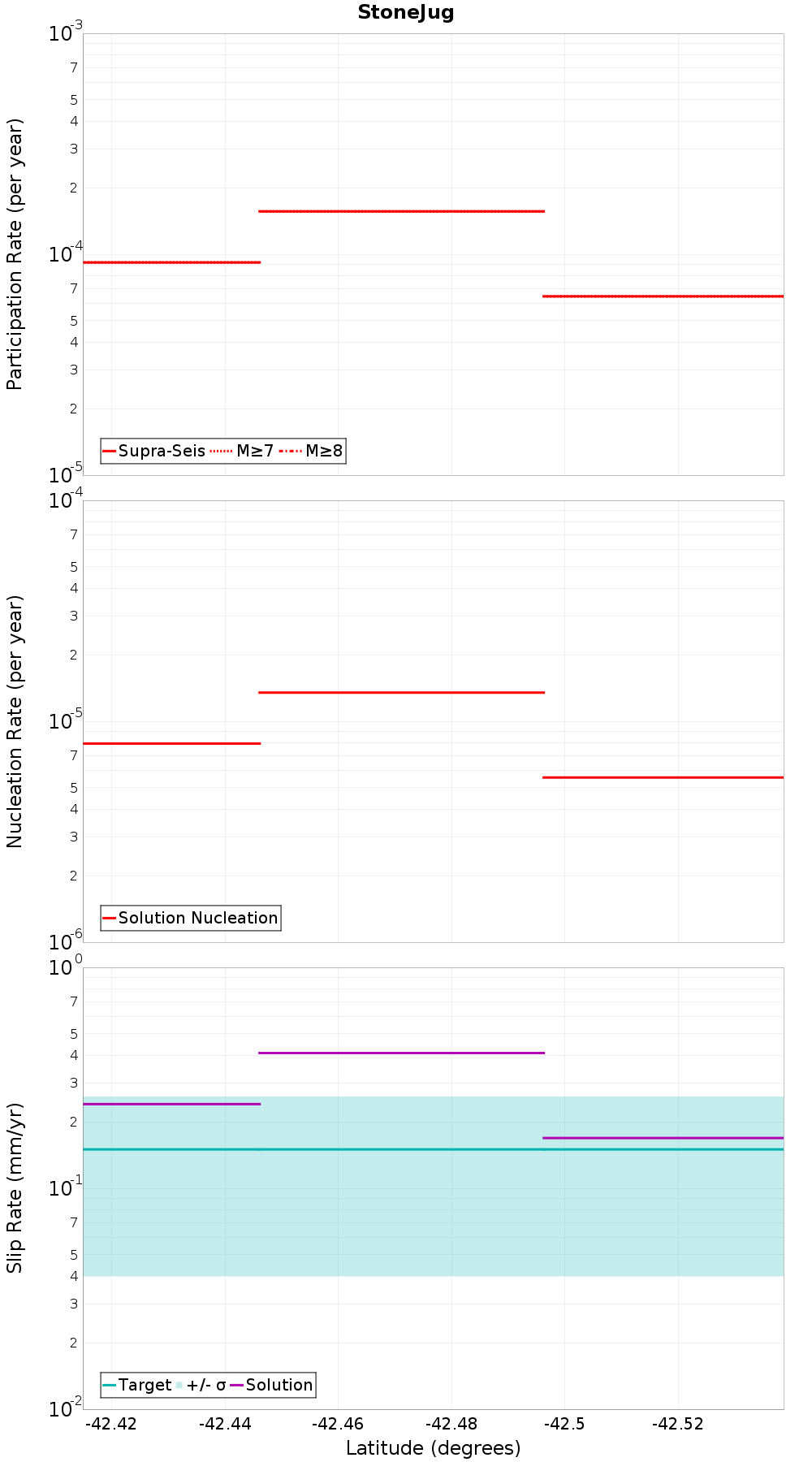Screen dimensions: 812x1462
Task: Click the teal target slip rate line
Action: coord(434,1149)
